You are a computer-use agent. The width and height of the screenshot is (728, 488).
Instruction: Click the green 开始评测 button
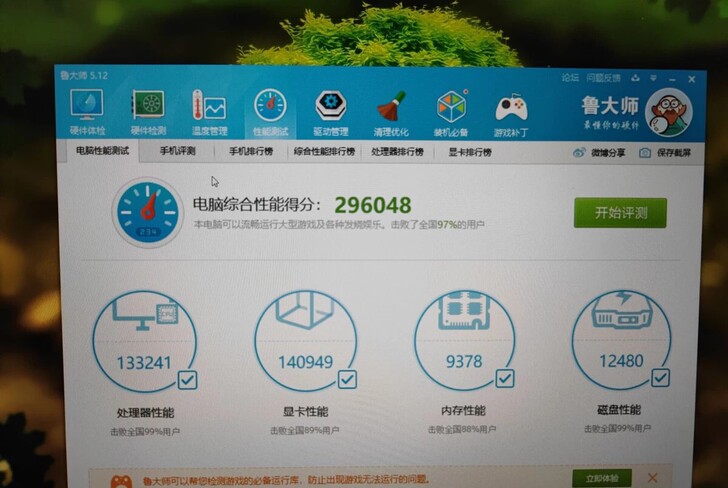pos(620,213)
